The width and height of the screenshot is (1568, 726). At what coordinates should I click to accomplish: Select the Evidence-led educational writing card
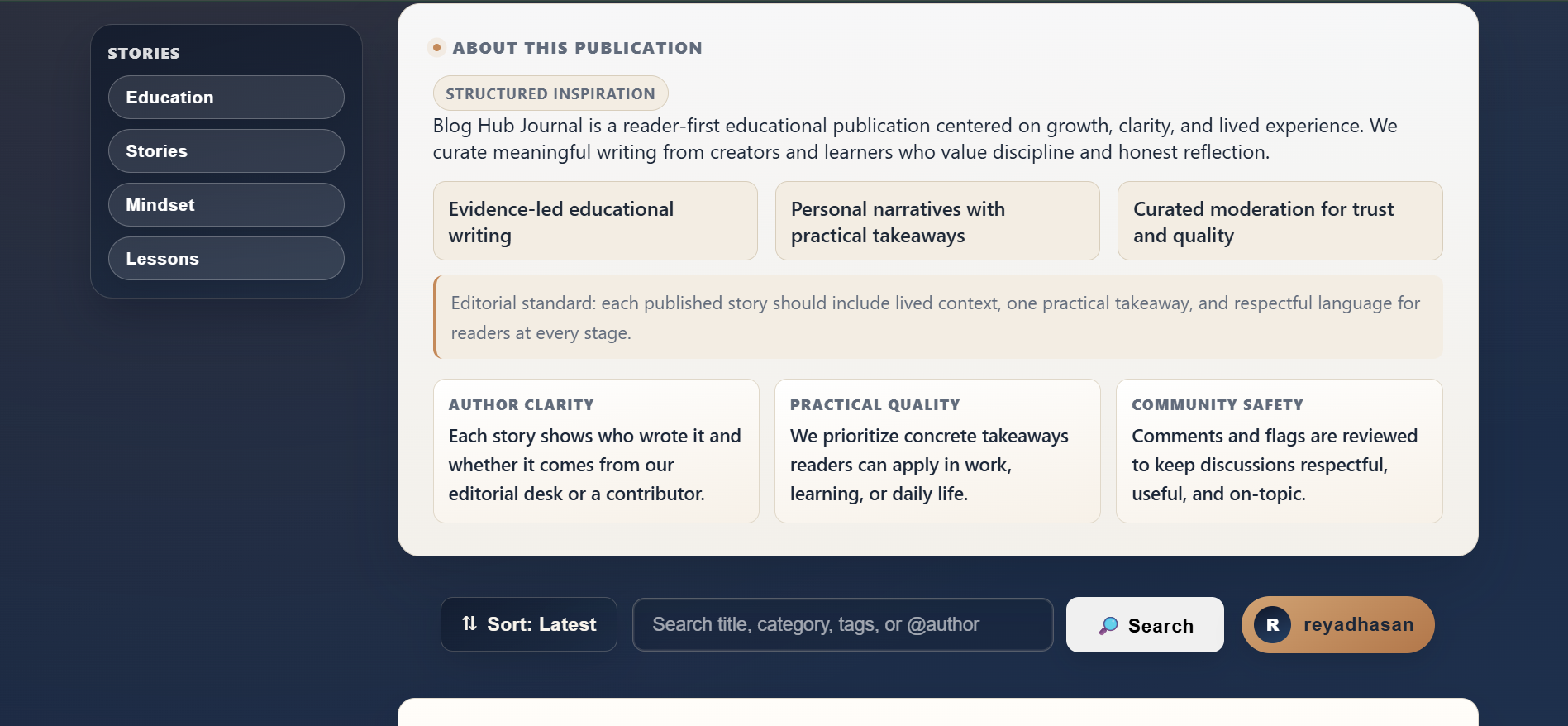[x=595, y=222]
